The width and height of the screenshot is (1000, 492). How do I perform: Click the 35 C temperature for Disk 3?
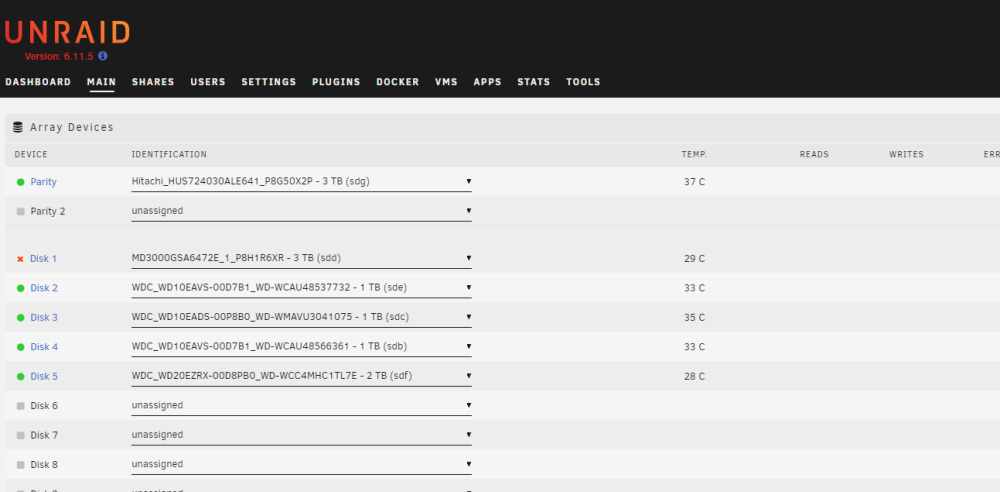[x=695, y=318]
